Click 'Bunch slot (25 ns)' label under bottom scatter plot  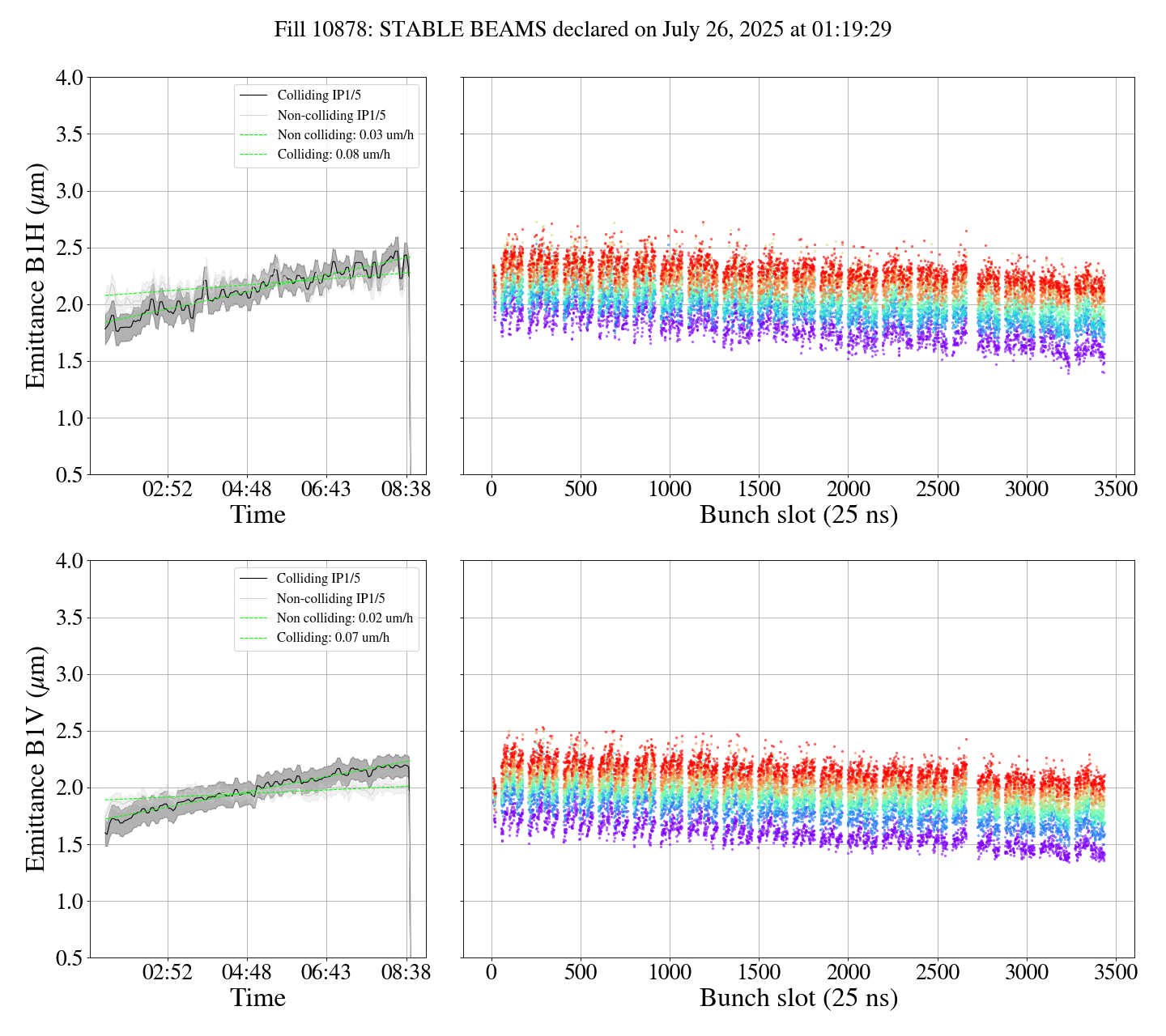tap(798, 998)
